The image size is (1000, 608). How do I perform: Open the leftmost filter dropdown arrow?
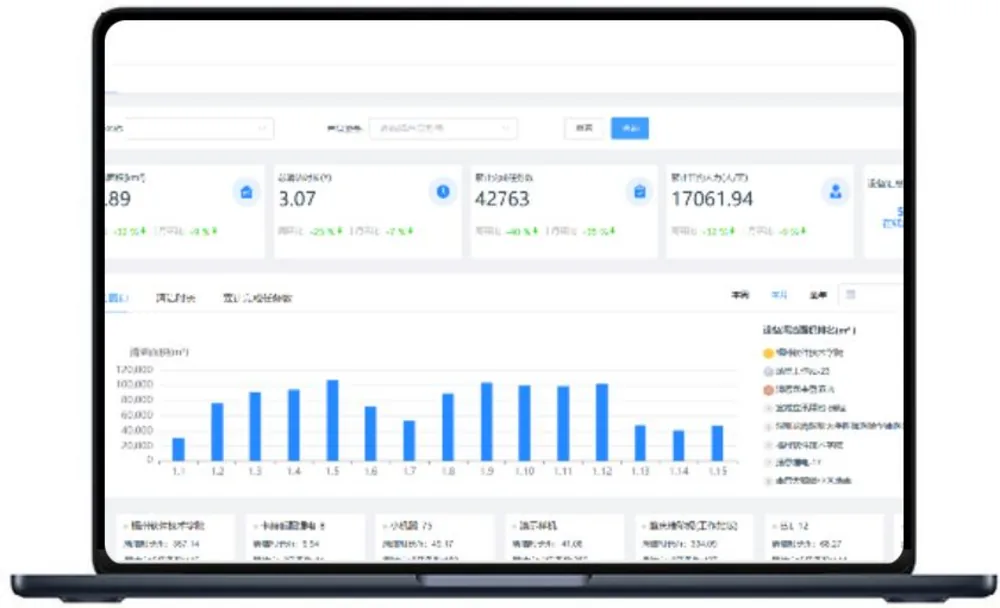pyautogui.click(x=261, y=128)
